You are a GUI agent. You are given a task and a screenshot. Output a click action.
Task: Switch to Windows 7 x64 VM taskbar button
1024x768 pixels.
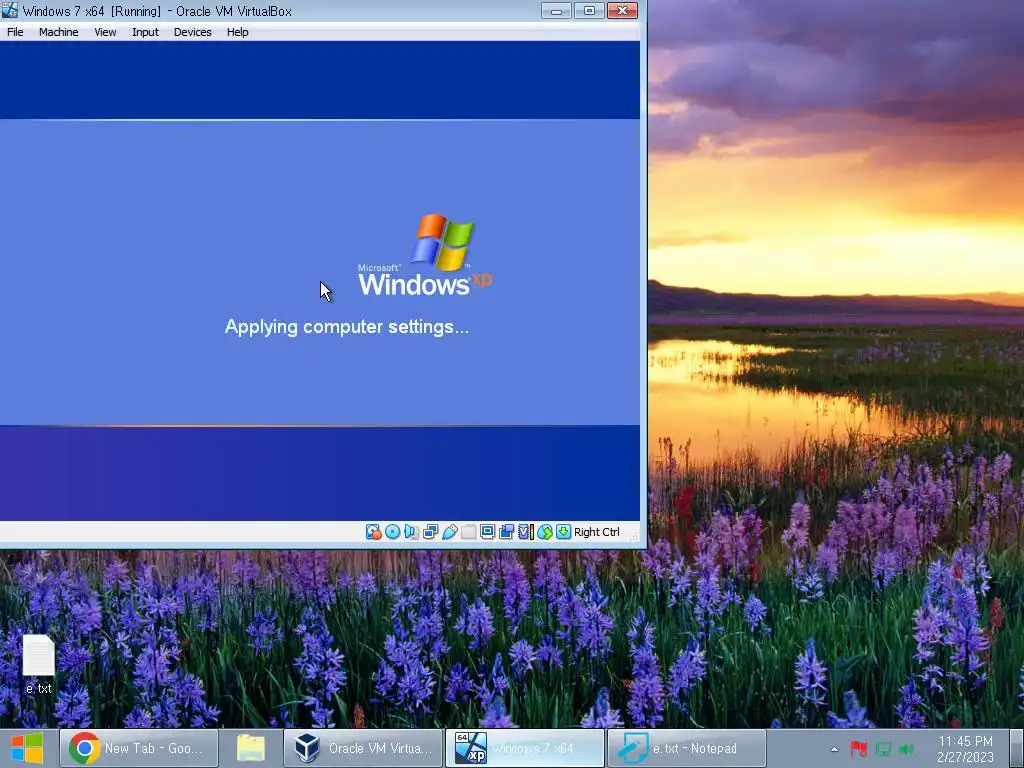coord(525,748)
